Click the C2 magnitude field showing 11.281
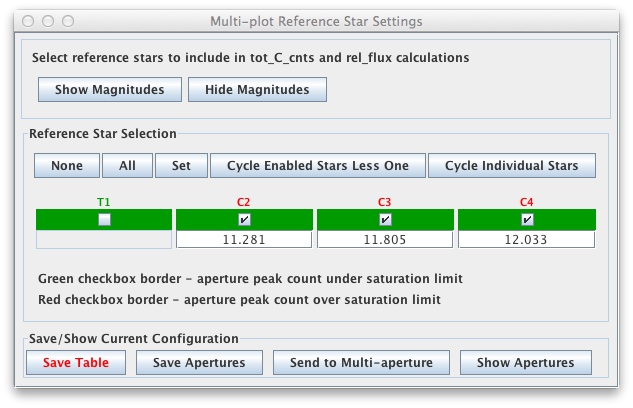This screenshot has height=408, width=633. [x=245, y=240]
